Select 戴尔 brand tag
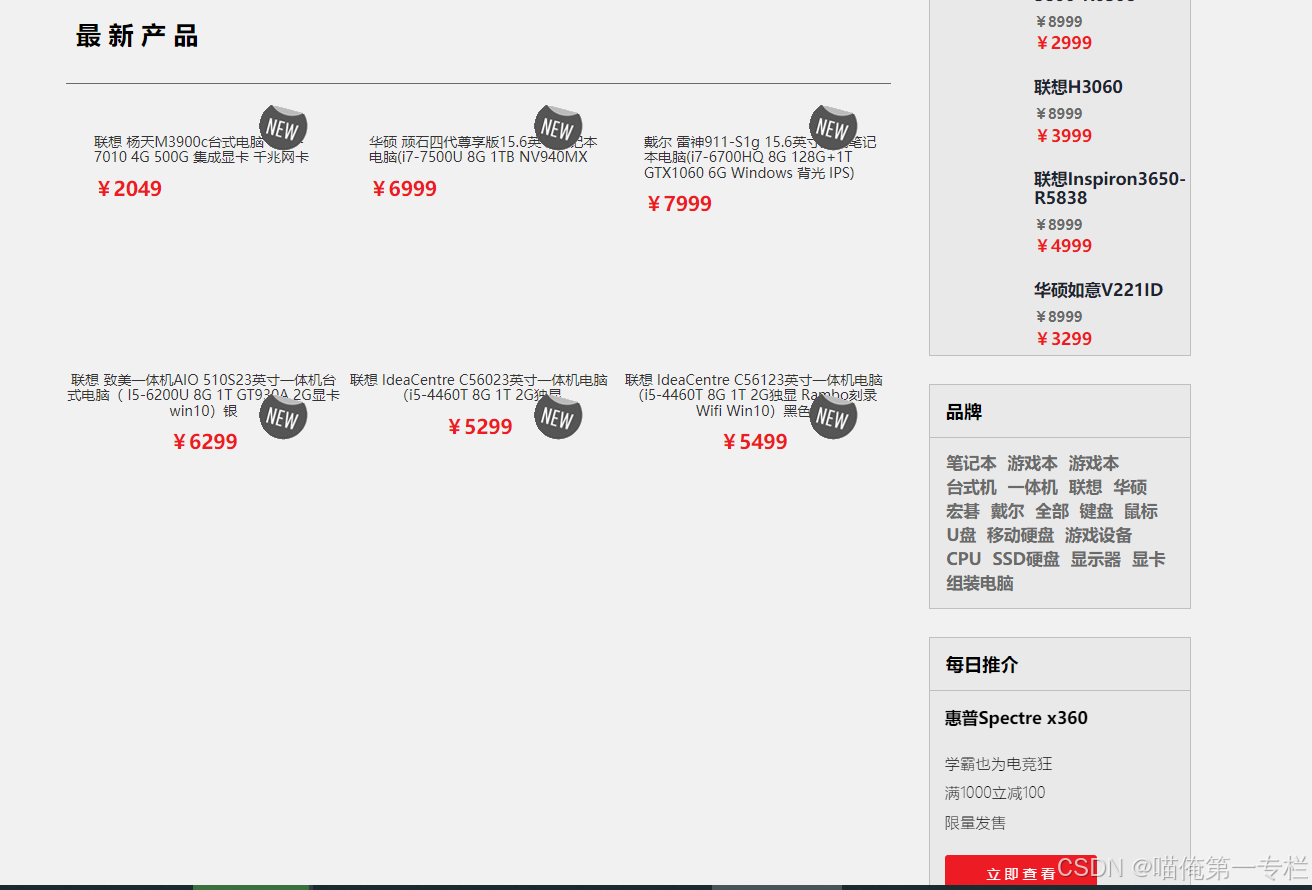Viewport: 1312px width, 890px height. 1007,511
